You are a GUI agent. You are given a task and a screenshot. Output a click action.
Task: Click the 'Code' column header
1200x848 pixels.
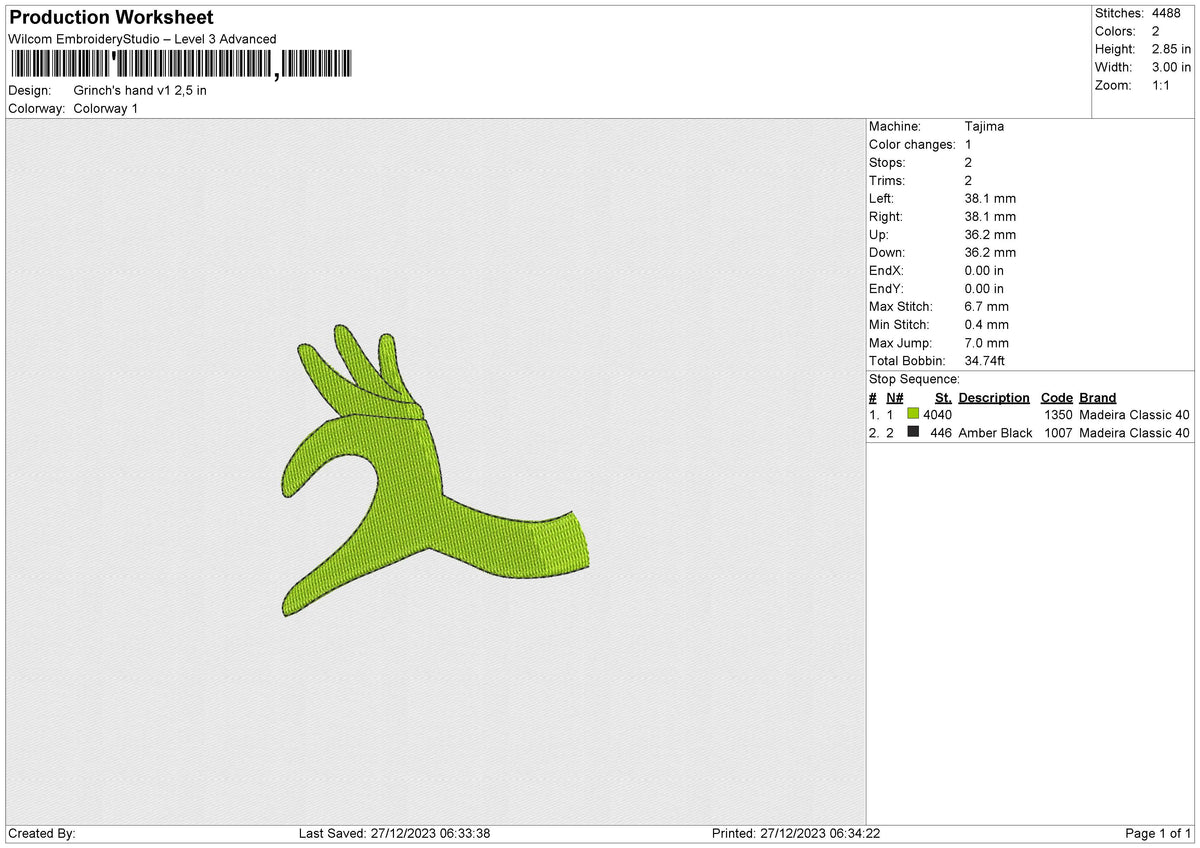(x=1056, y=397)
